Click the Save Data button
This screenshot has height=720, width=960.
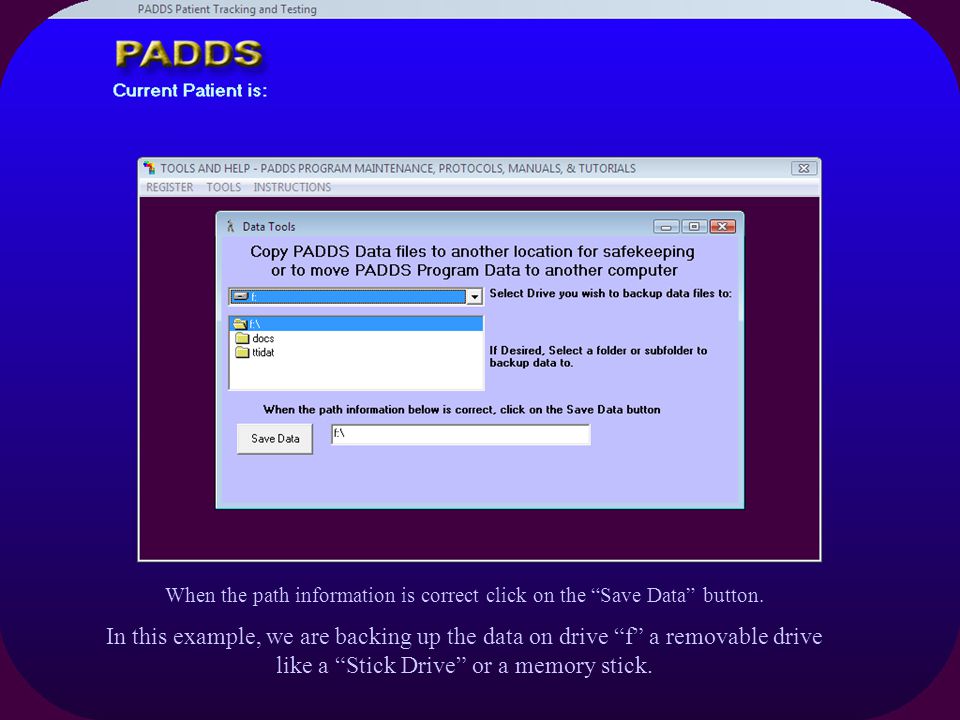pos(274,438)
